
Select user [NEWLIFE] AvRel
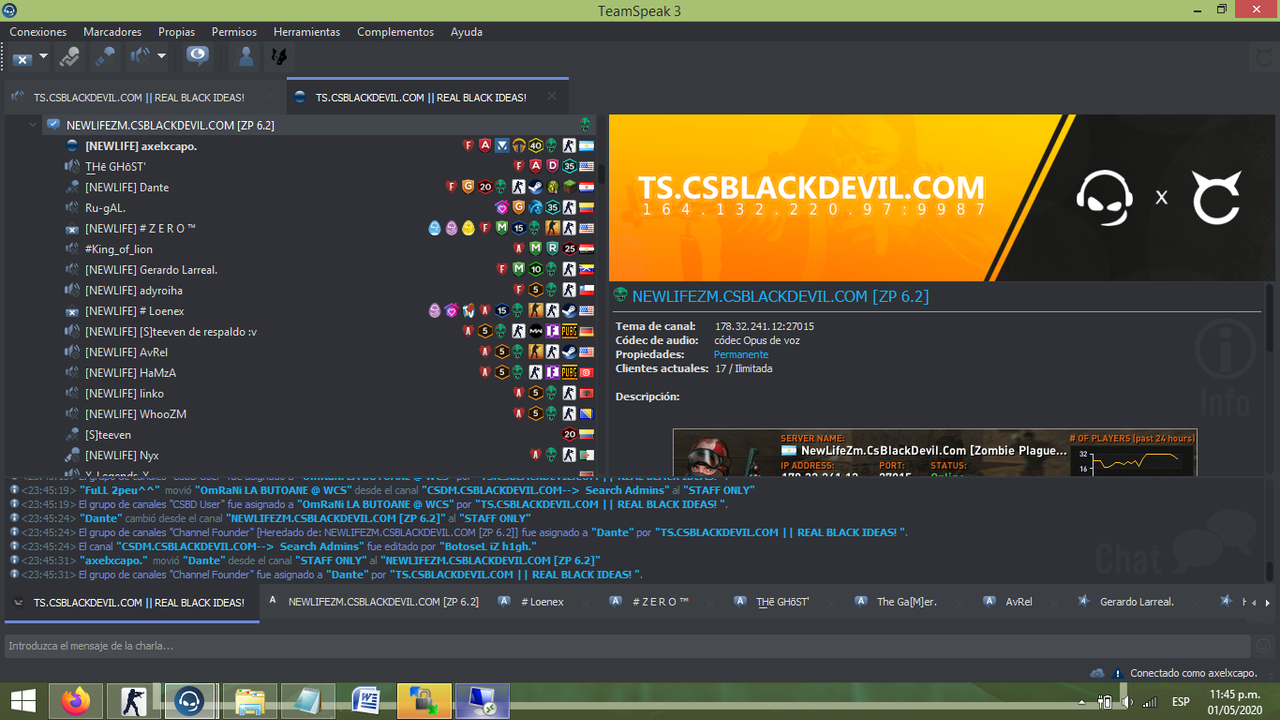coord(126,352)
